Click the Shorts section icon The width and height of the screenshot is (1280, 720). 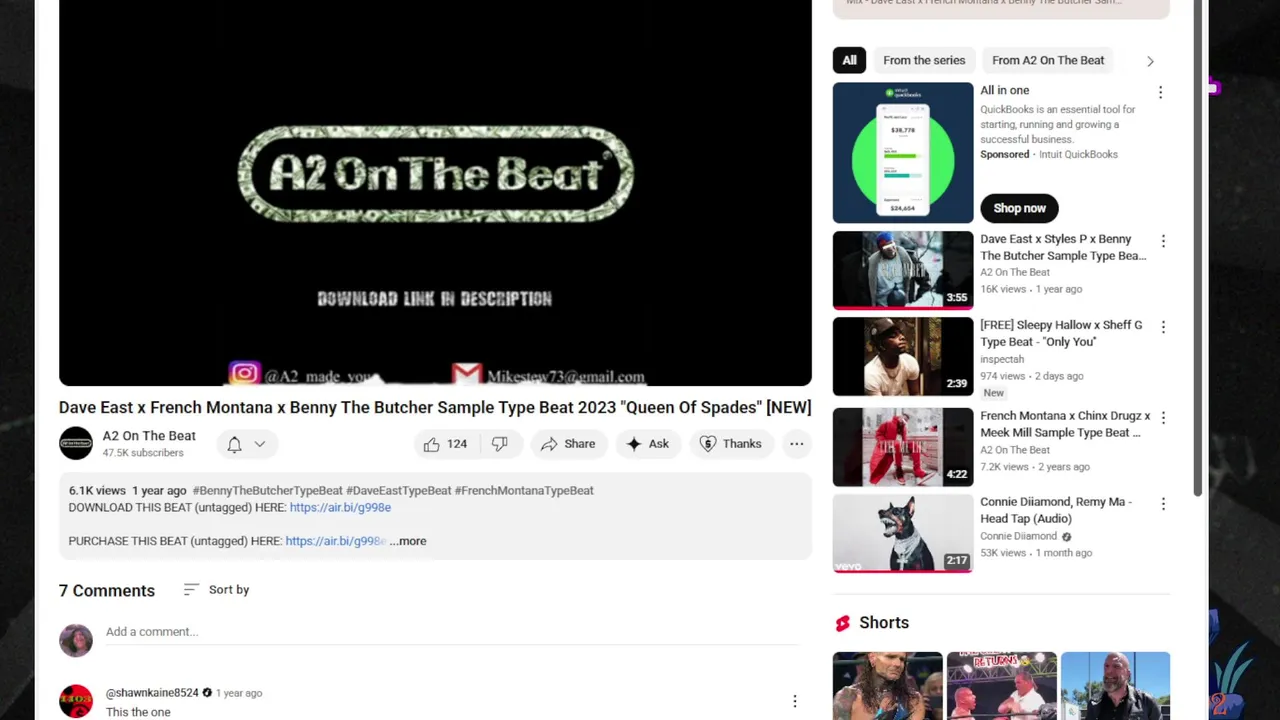(842, 623)
